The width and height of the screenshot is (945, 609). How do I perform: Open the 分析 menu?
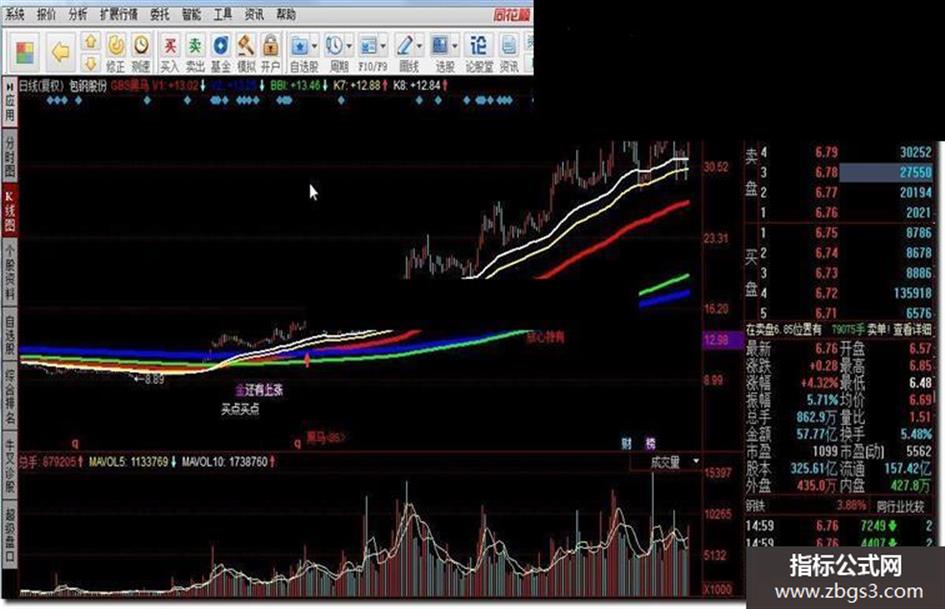click(77, 14)
